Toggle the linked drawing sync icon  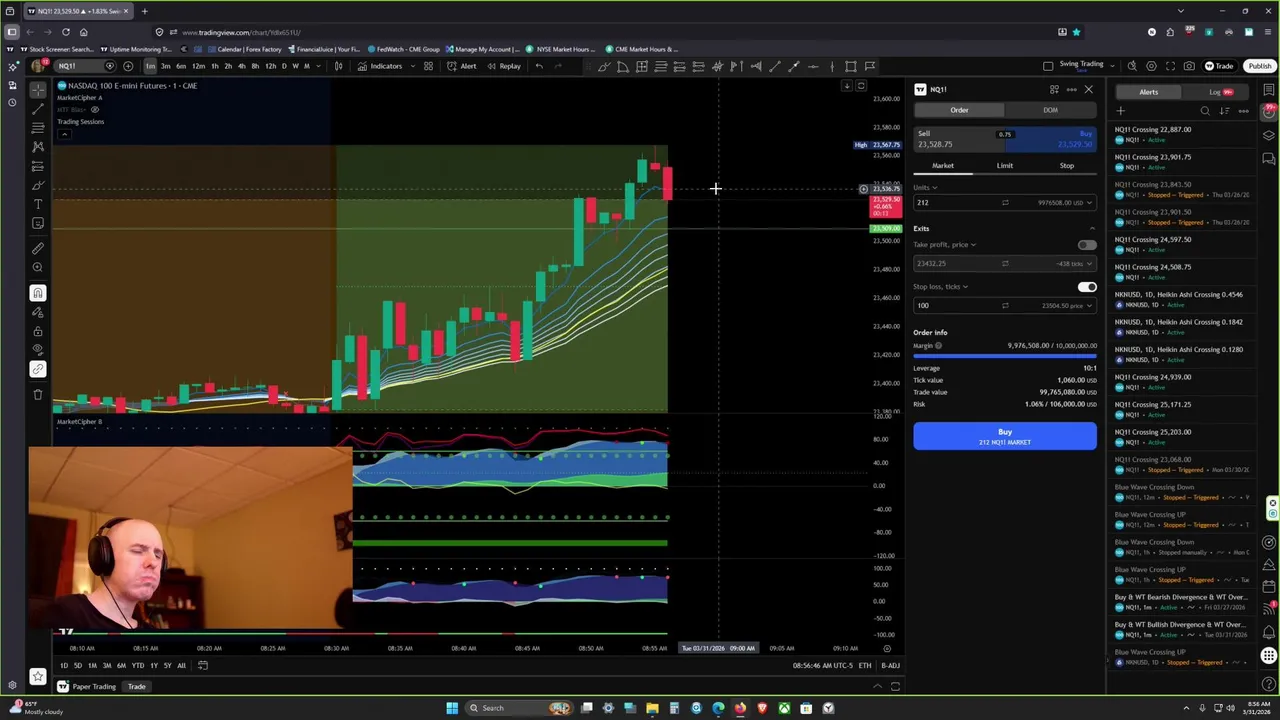[38, 369]
